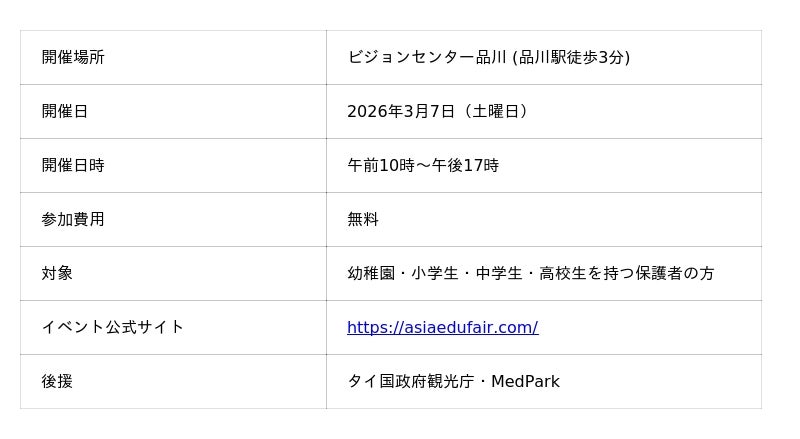Click the 開催場所 label

click(73, 57)
